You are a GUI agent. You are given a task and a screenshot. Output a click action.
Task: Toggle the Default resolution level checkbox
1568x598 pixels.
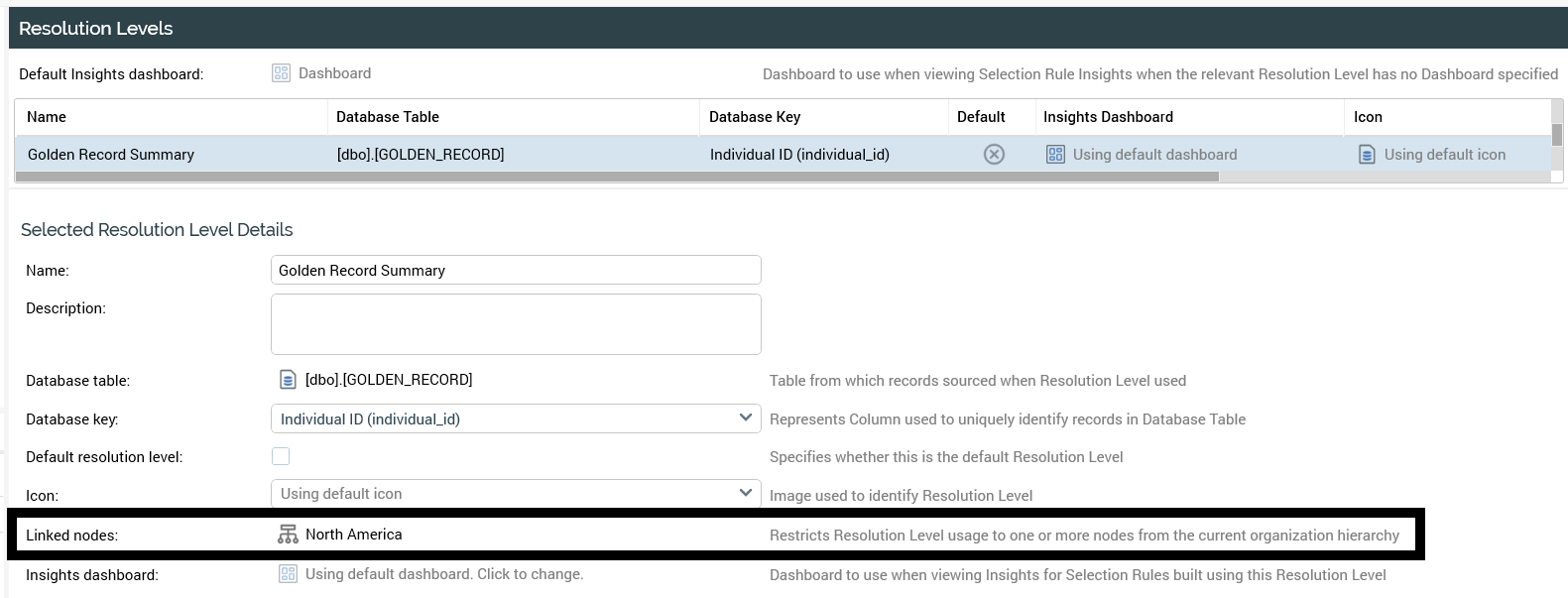coord(281,456)
